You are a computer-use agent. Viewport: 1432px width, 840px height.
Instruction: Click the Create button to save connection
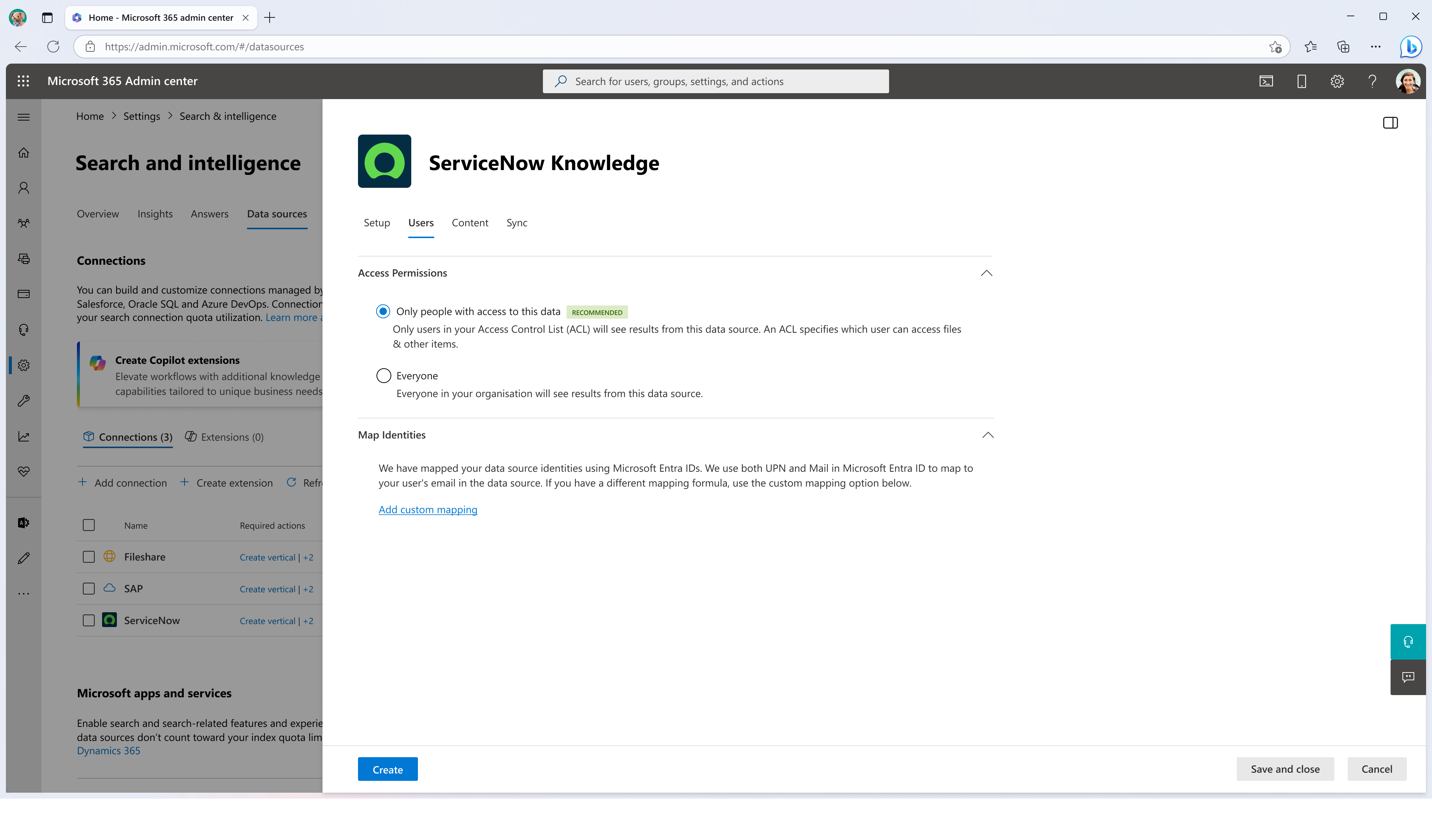click(x=388, y=769)
